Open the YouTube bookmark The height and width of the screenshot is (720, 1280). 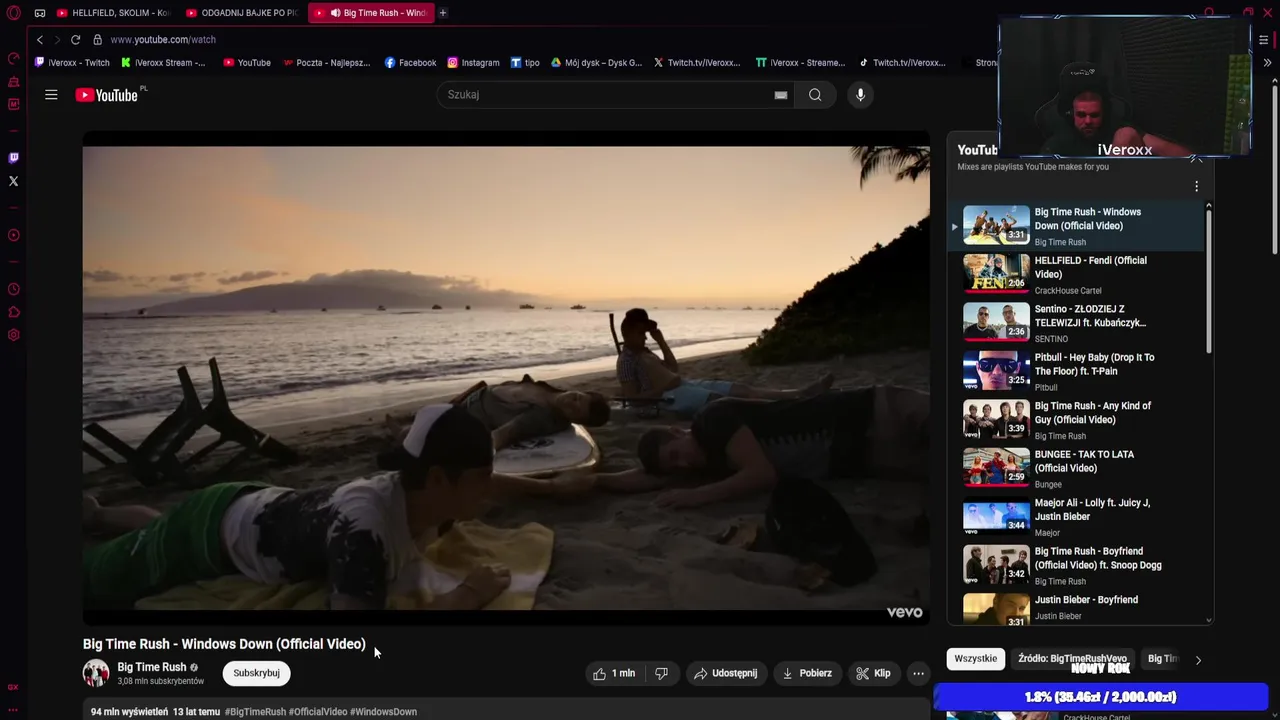point(247,62)
